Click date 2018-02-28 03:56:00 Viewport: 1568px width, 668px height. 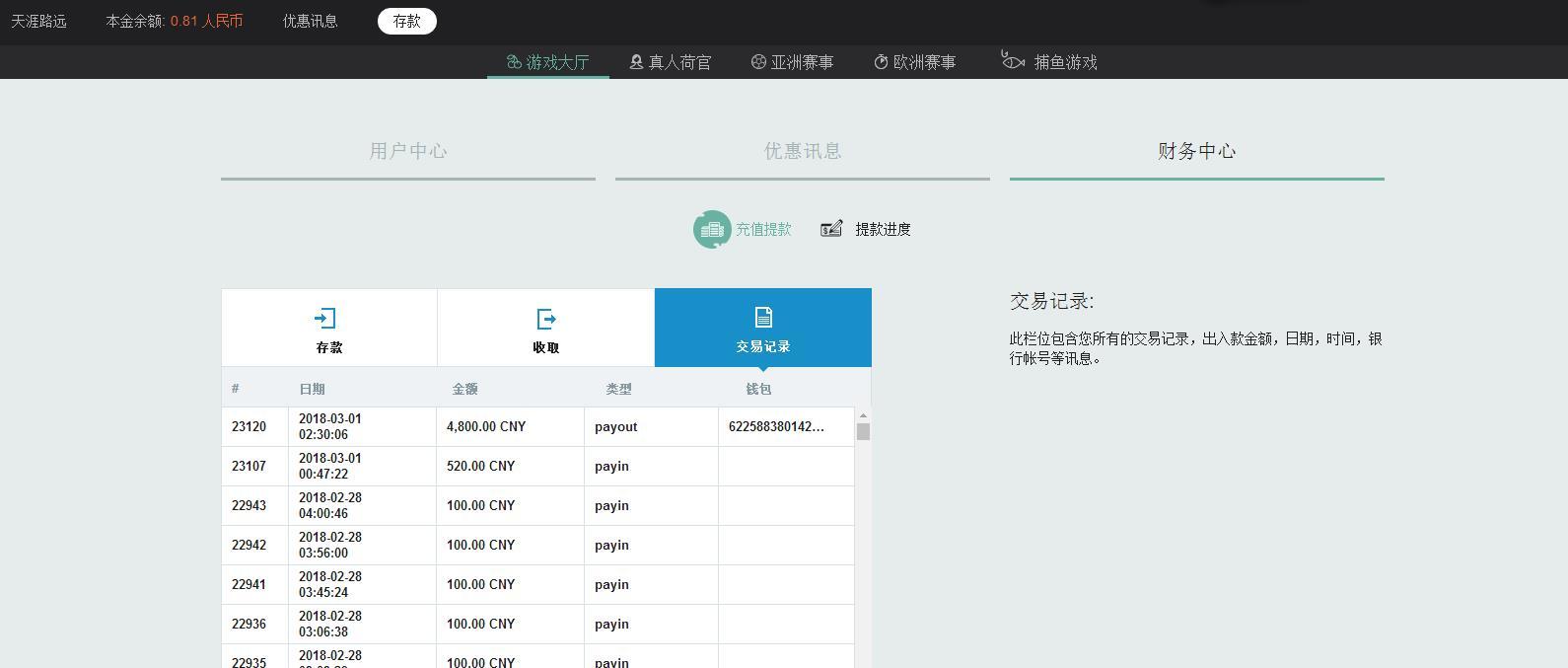click(x=330, y=545)
